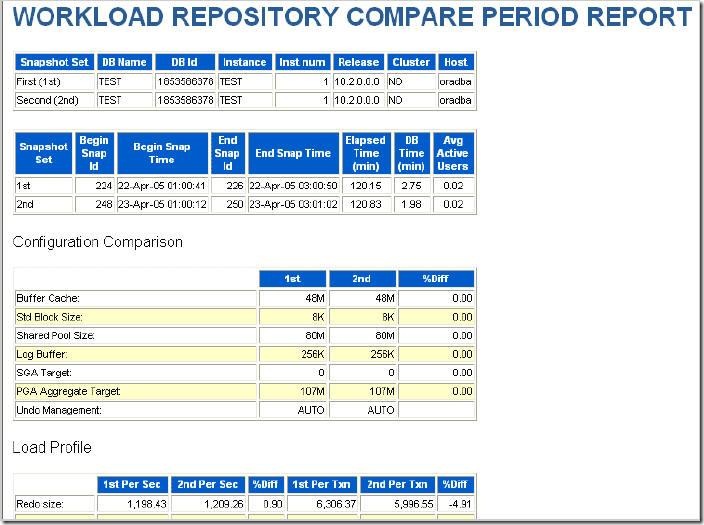The width and height of the screenshot is (704, 525).
Task: Select the %Diff header in configuration table
Action: click(x=436, y=279)
